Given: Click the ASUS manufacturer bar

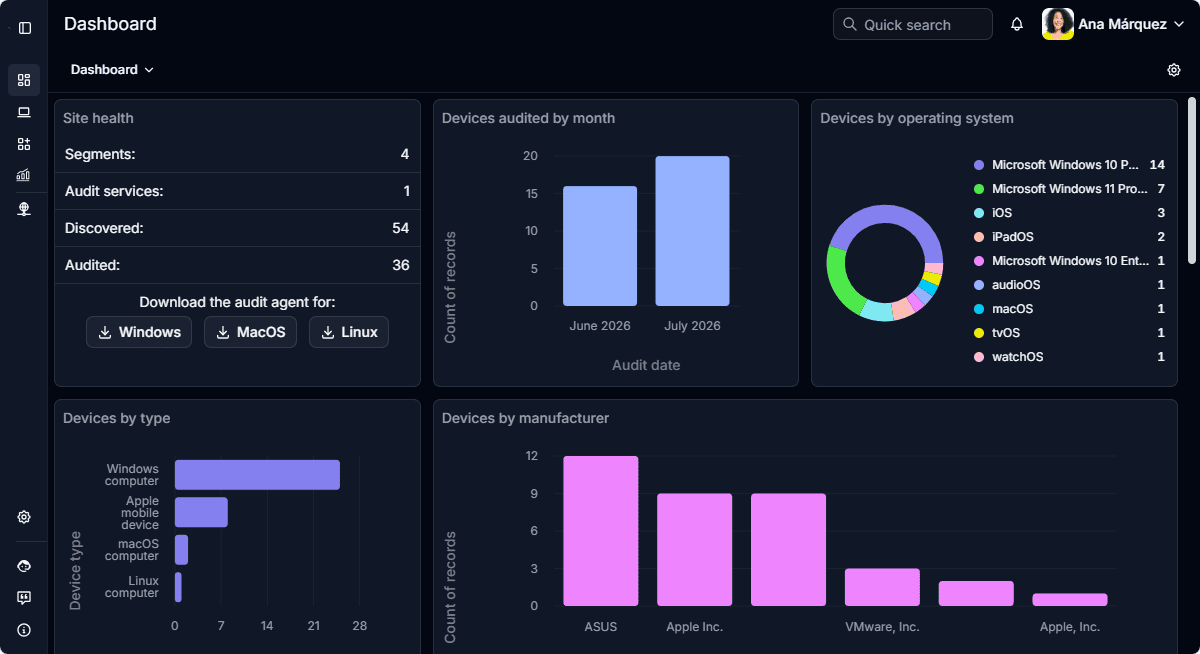Looking at the screenshot, I should point(601,531).
